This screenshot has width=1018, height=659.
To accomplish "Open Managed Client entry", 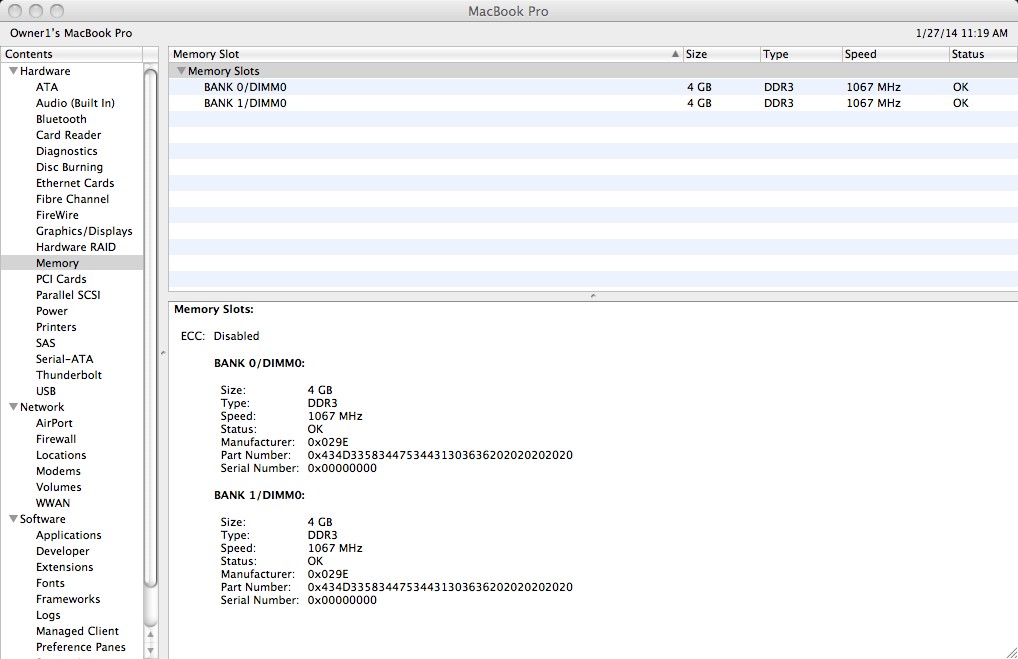I will pyautogui.click(x=77, y=631).
